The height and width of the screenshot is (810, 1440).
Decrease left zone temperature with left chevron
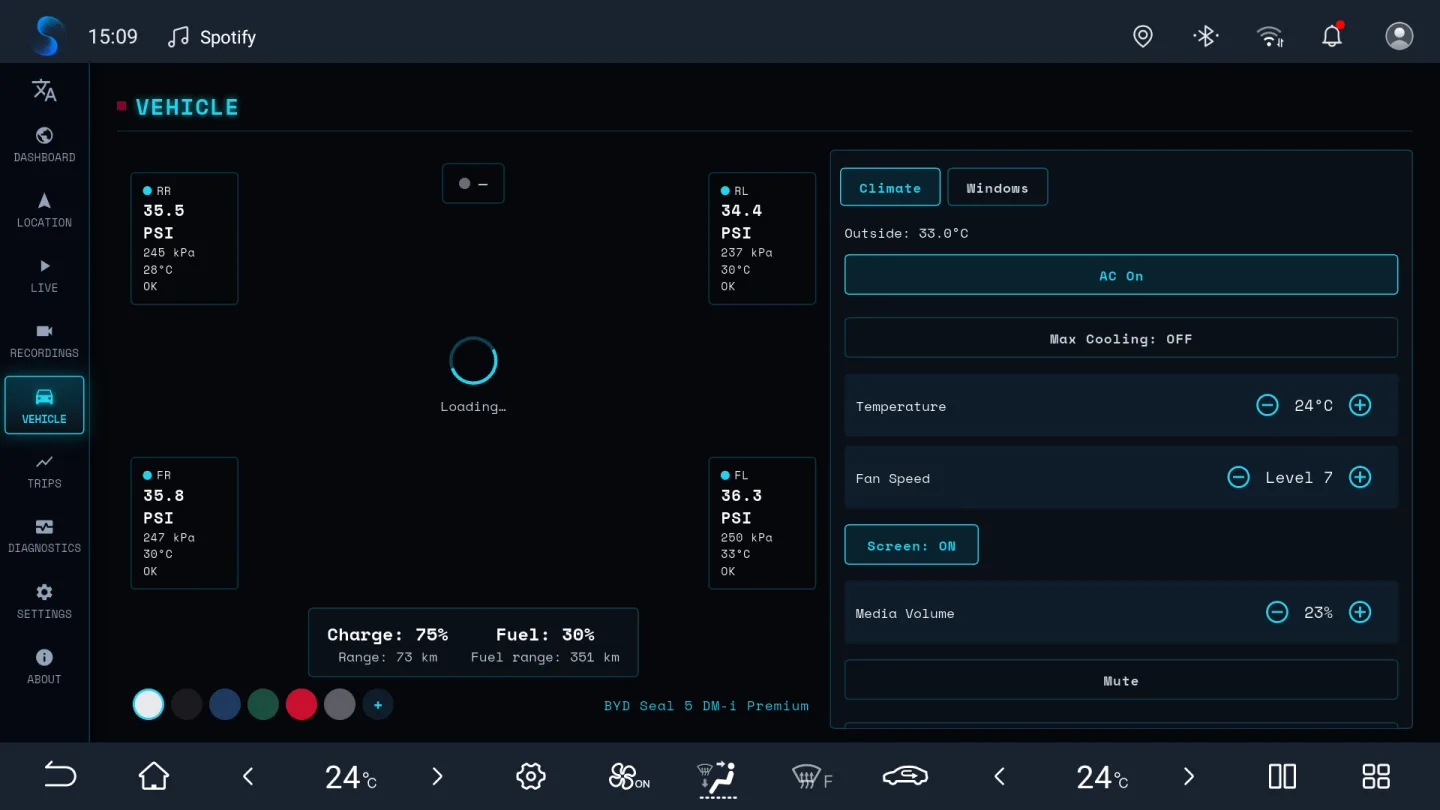coord(248,776)
